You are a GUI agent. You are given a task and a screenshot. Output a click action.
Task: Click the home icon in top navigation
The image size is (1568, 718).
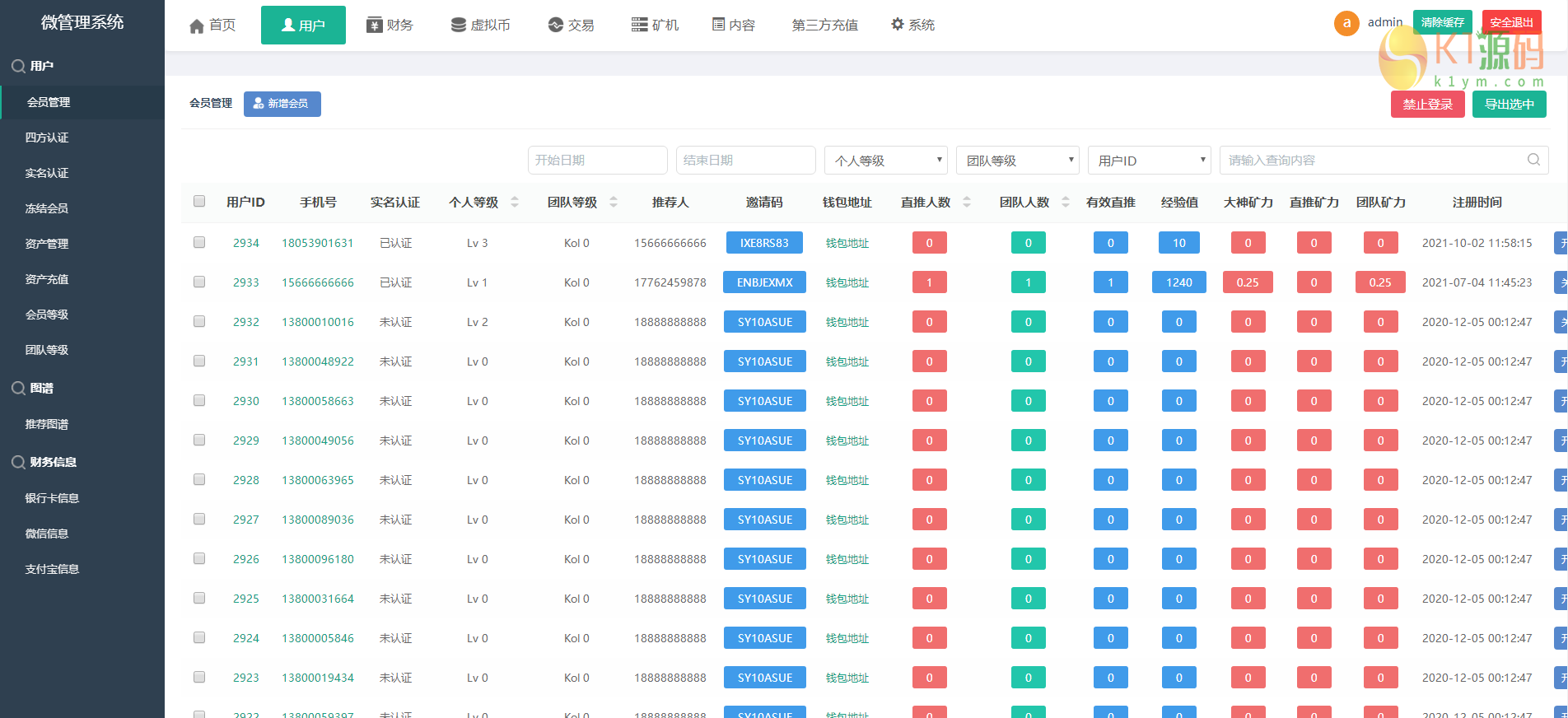coord(196,26)
